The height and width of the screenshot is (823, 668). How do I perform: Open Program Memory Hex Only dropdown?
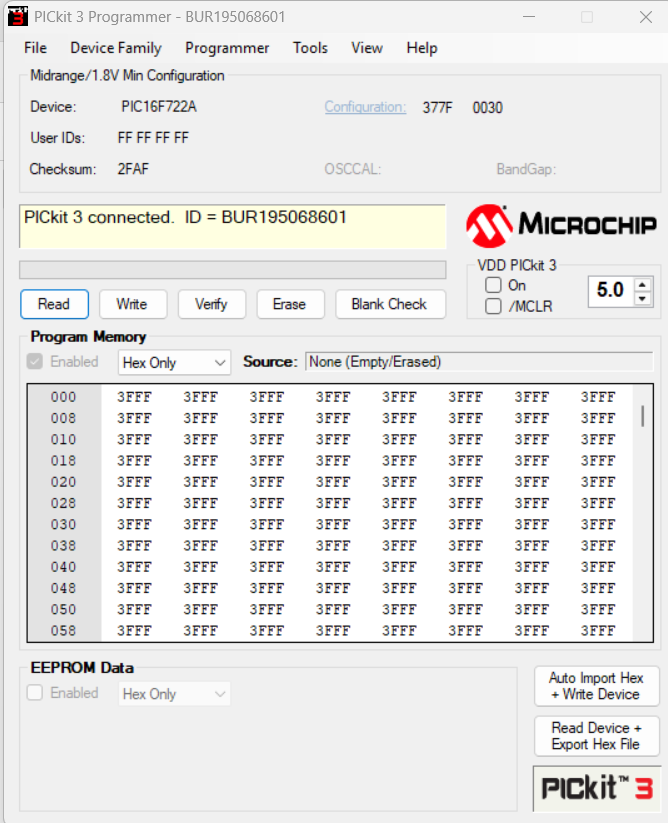[x=174, y=363]
